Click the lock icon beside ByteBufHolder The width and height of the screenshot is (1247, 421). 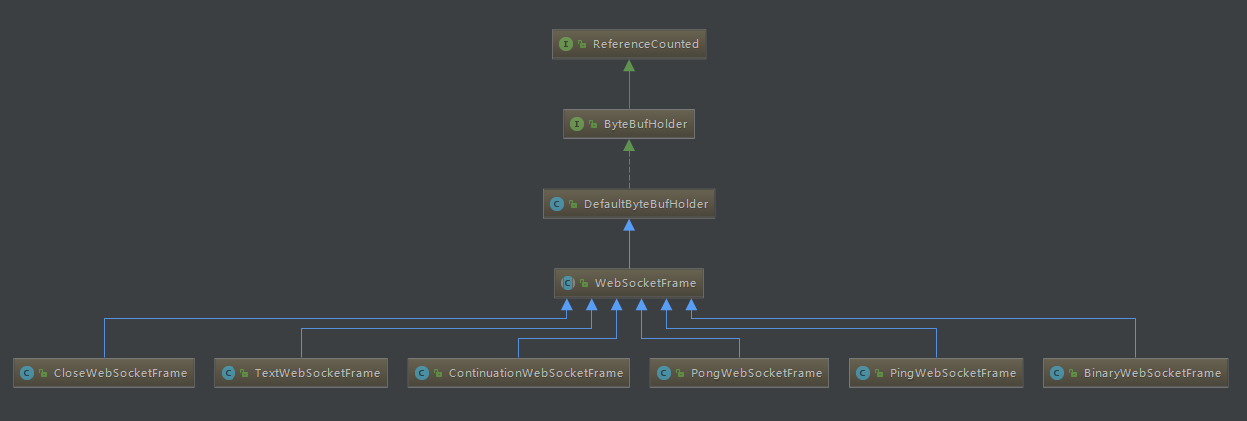tap(593, 125)
